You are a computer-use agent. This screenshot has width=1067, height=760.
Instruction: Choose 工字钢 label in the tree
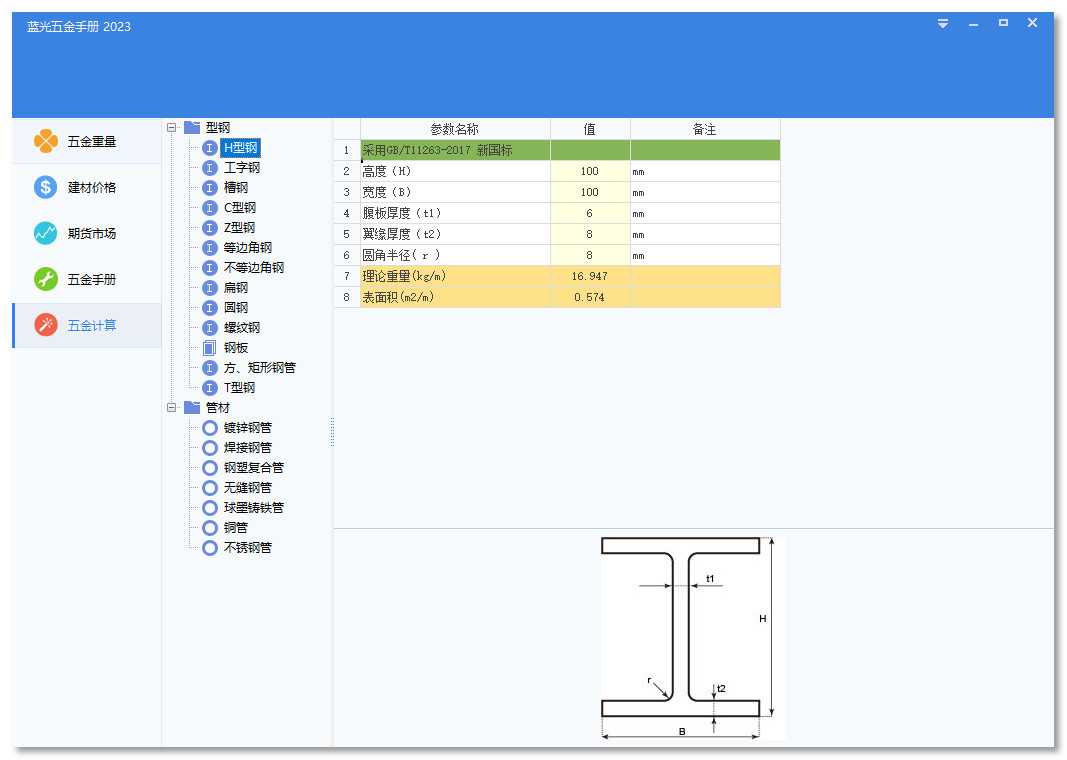pyautogui.click(x=242, y=167)
